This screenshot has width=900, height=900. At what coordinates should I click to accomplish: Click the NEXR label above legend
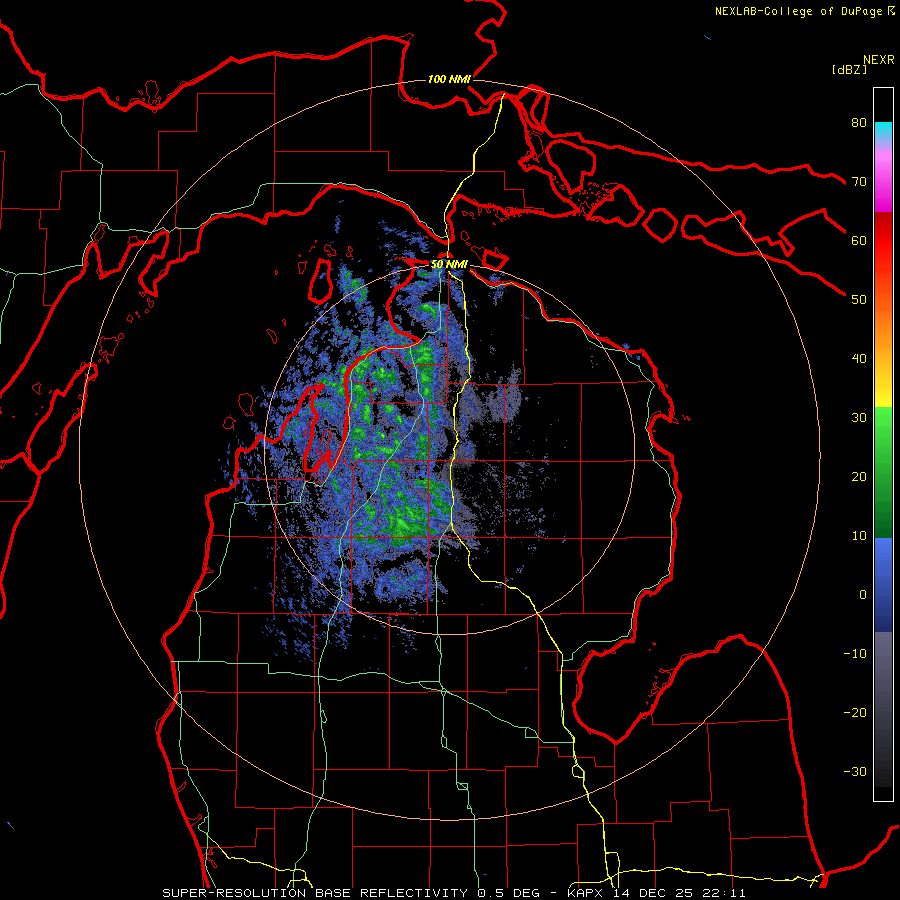coord(879,60)
